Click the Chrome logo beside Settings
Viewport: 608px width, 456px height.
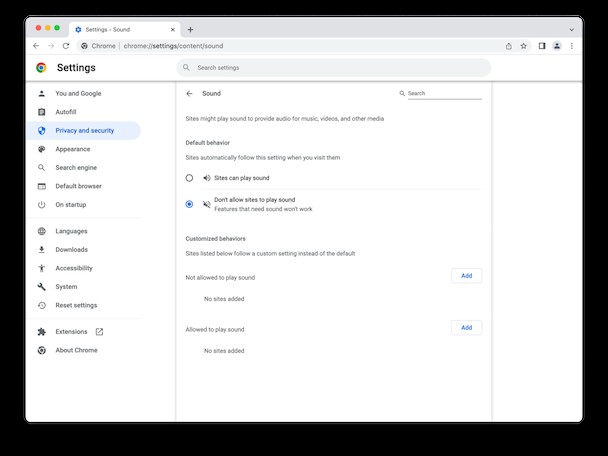41,67
